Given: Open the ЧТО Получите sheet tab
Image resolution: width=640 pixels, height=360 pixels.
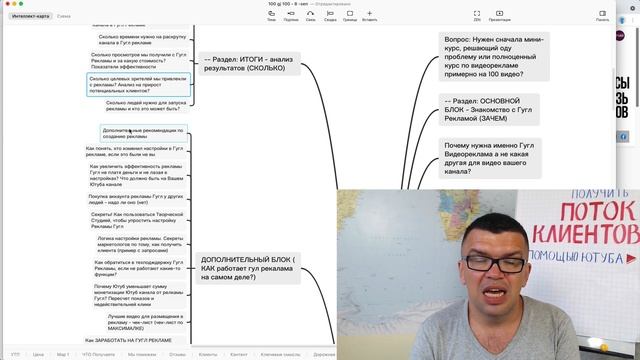Looking at the screenshot, I should (x=98, y=354).
